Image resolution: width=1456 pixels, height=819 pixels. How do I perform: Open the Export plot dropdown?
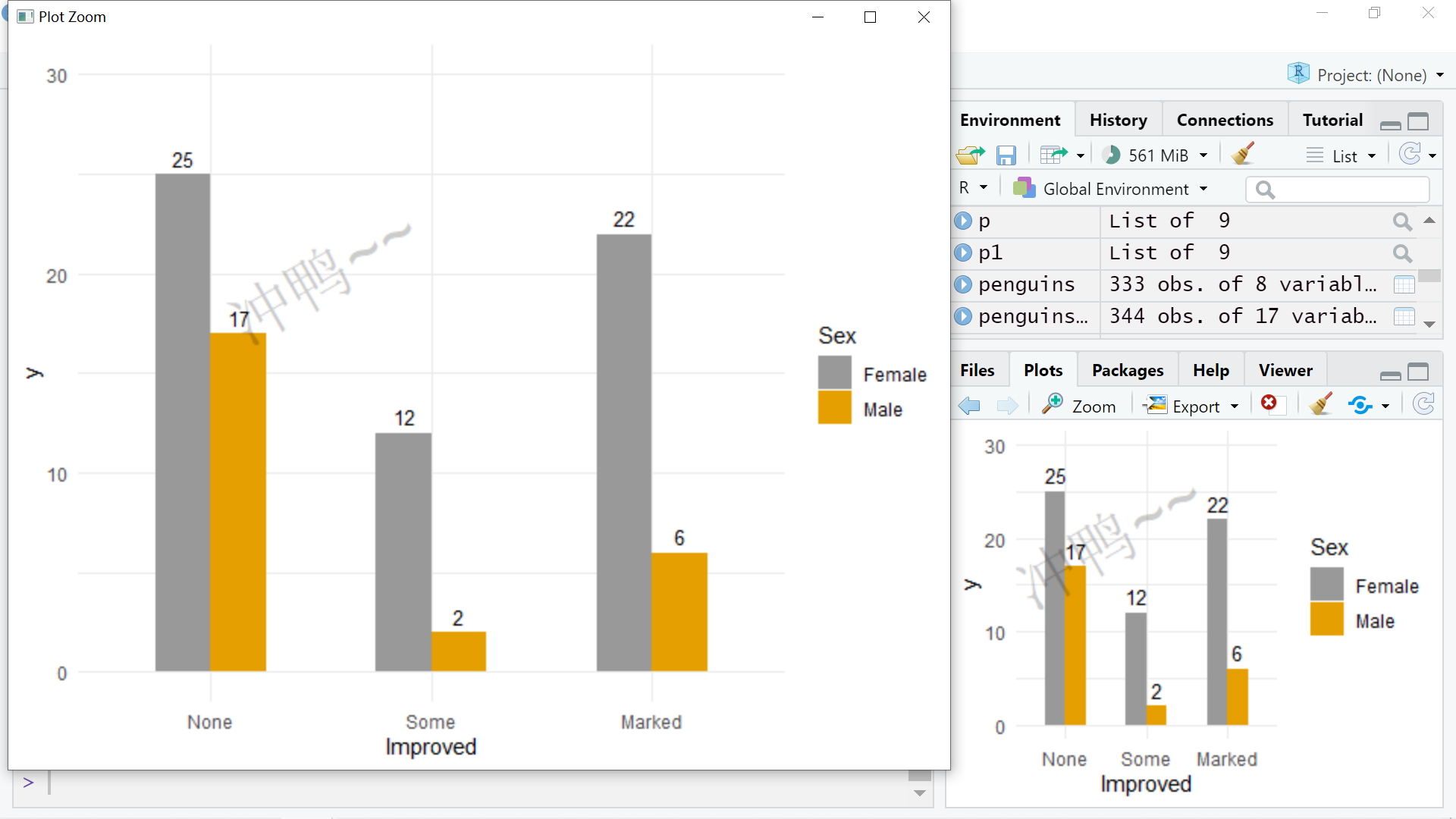[1191, 406]
